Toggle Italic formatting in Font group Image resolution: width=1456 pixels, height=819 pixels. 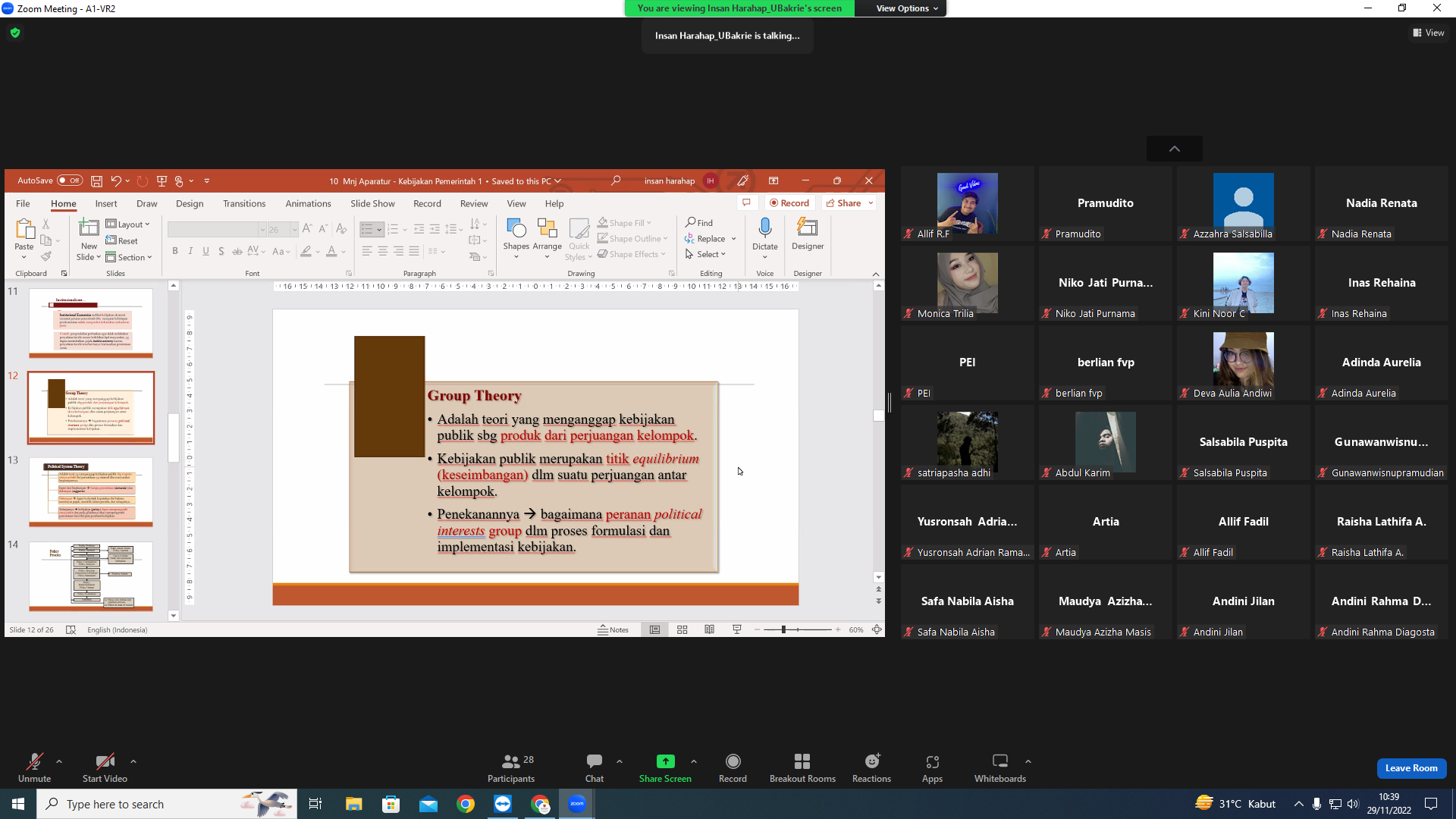click(190, 251)
